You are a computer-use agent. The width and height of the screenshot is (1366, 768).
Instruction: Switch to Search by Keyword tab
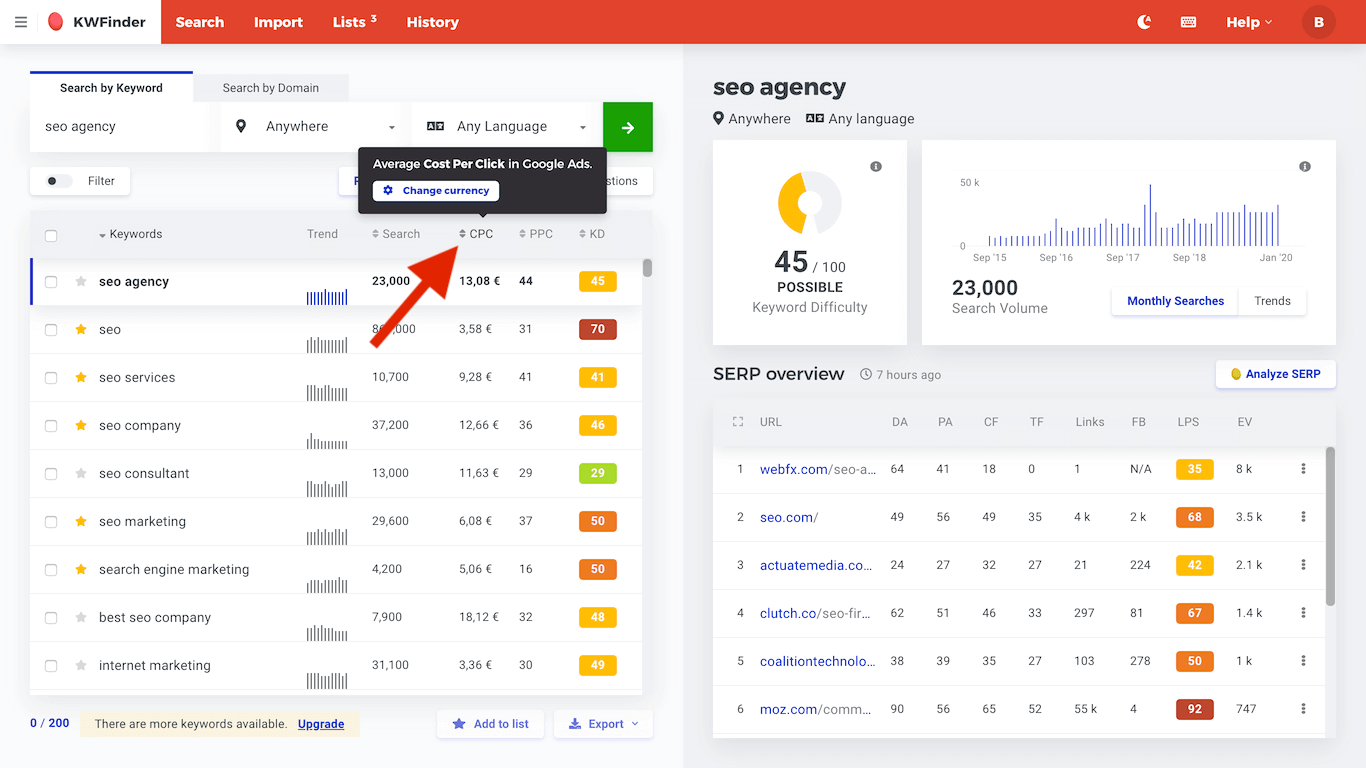click(x=111, y=87)
